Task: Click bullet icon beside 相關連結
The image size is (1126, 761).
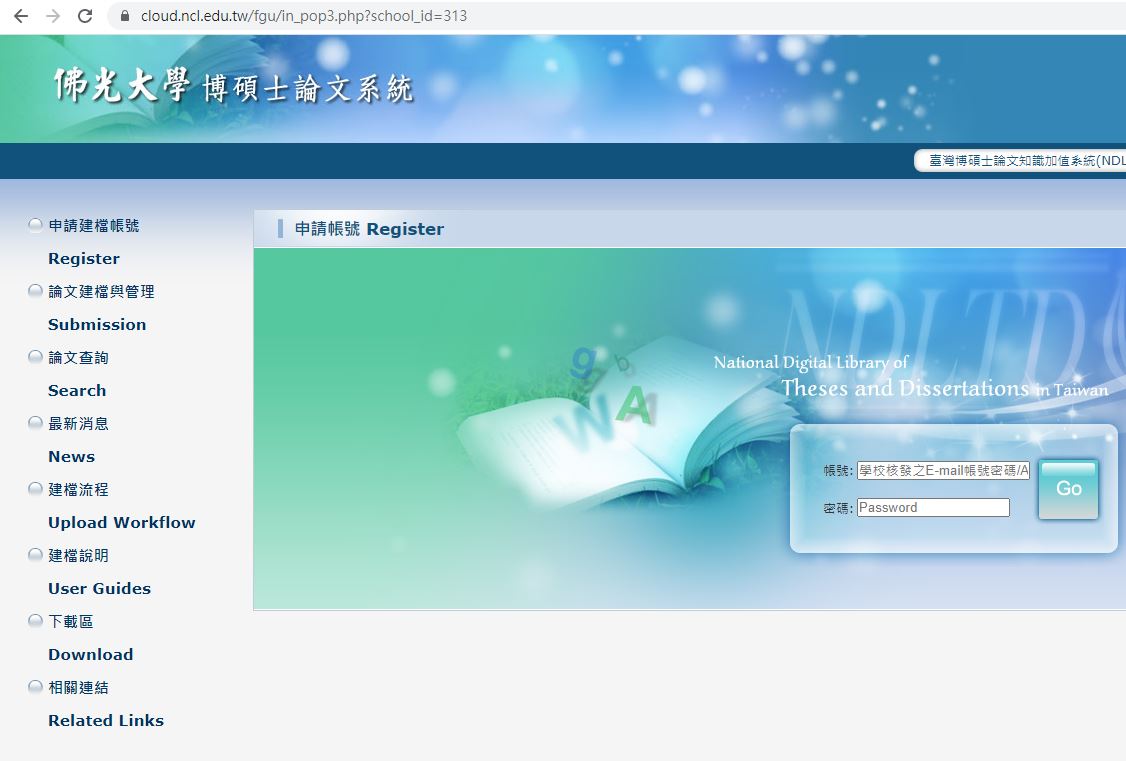Action: [35, 687]
